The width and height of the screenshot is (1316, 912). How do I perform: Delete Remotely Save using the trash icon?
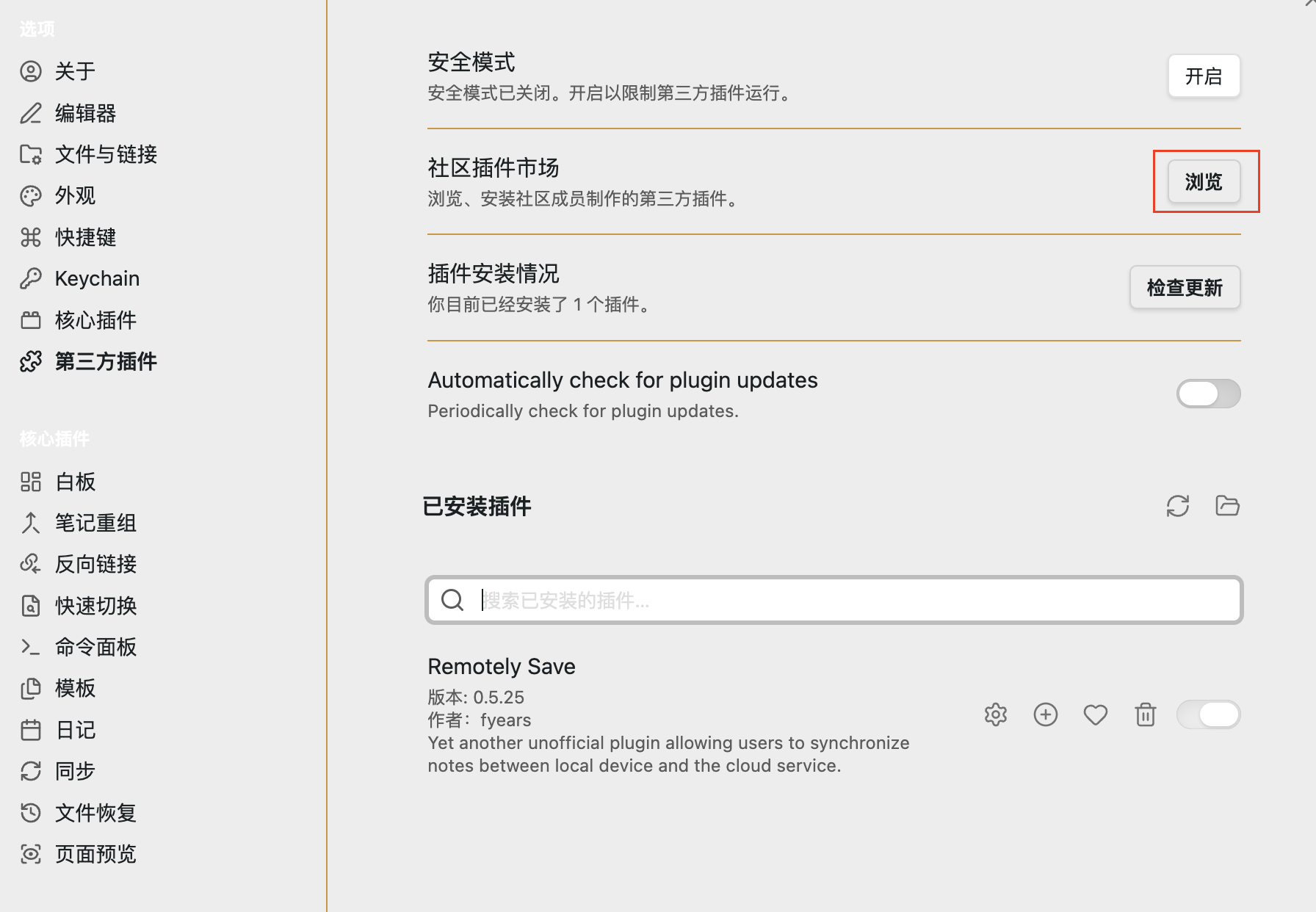(x=1145, y=714)
